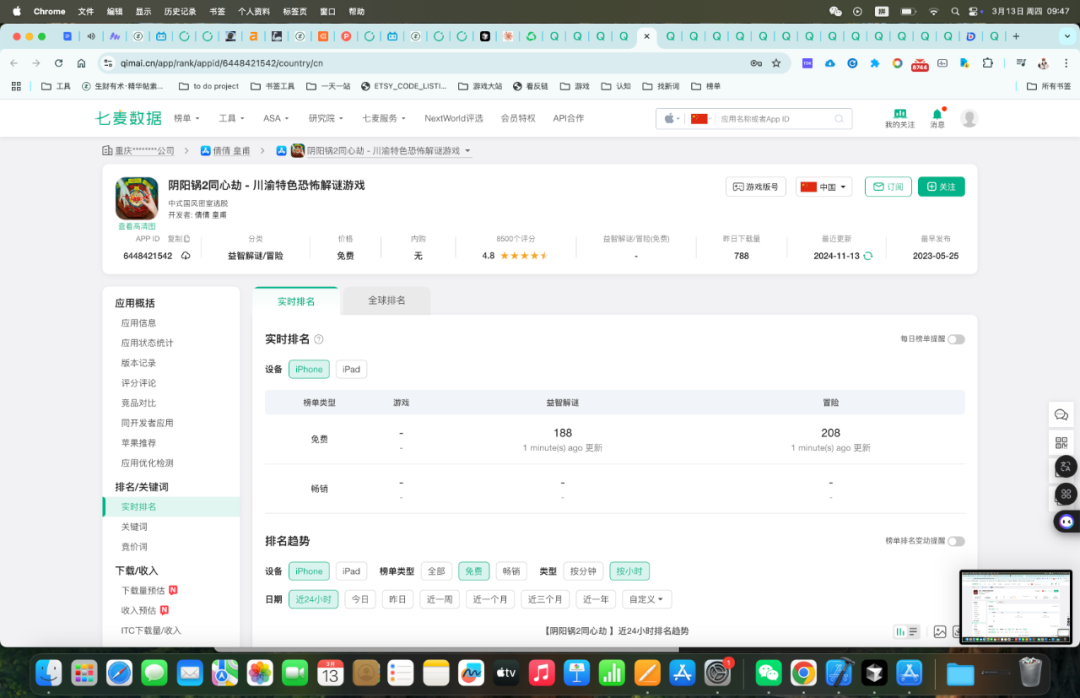Screen dimensions: 1080x698
Task: Select 近三个月 date range
Action: pyautogui.click(x=545, y=599)
